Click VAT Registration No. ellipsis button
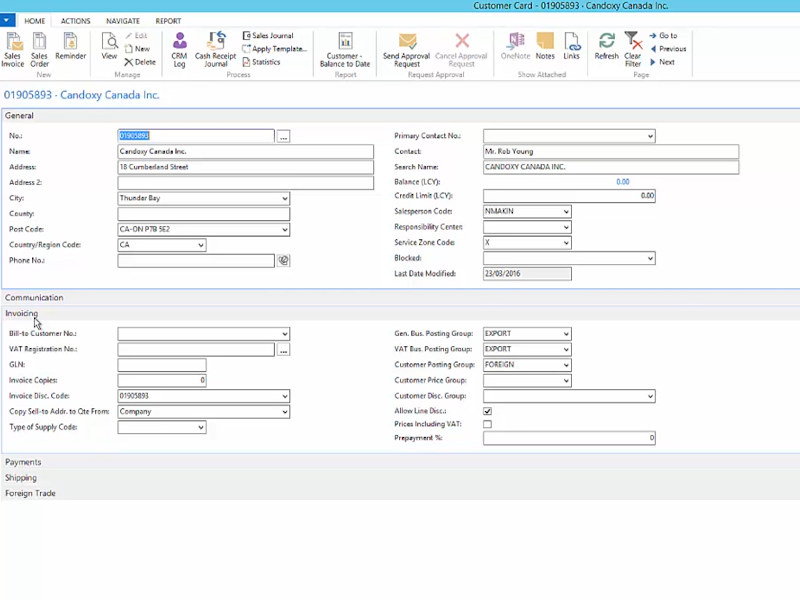The image size is (800, 600). click(x=284, y=350)
